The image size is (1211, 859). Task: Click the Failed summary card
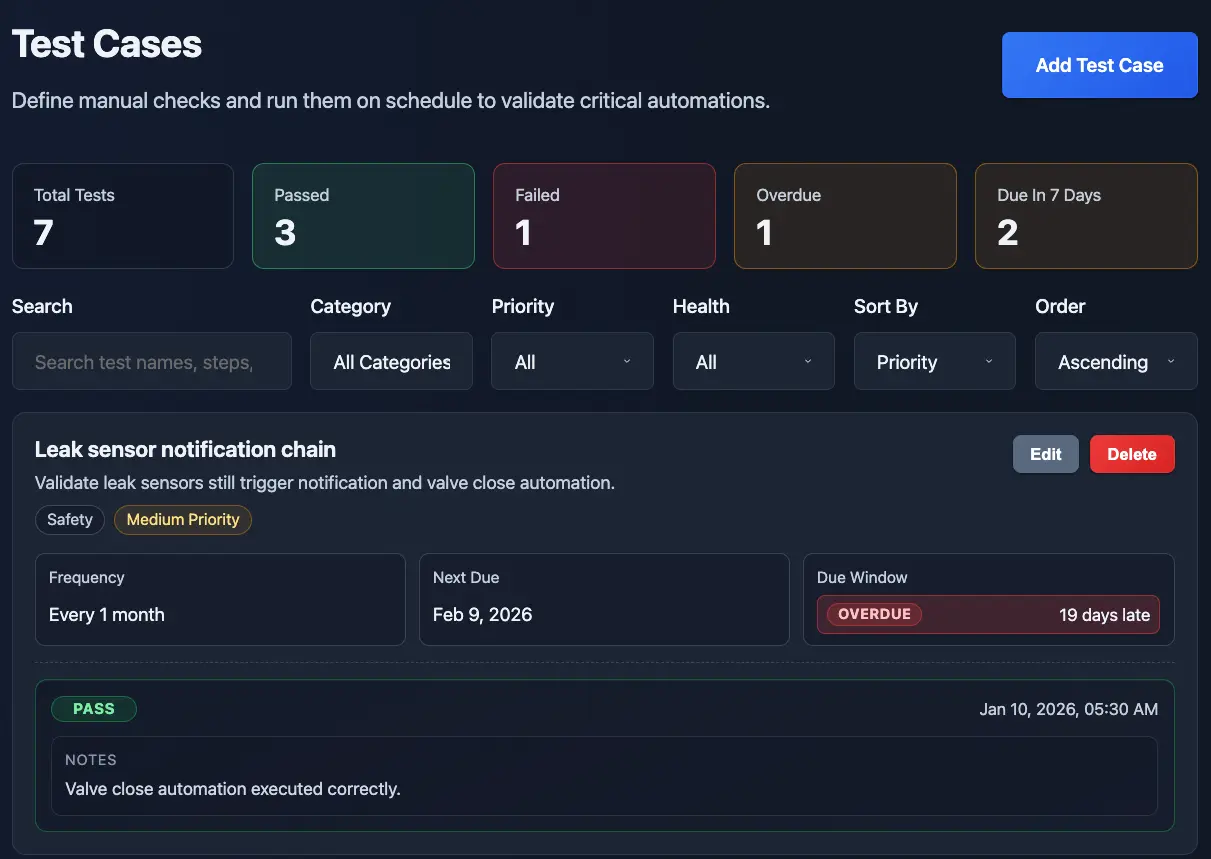click(x=604, y=216)
